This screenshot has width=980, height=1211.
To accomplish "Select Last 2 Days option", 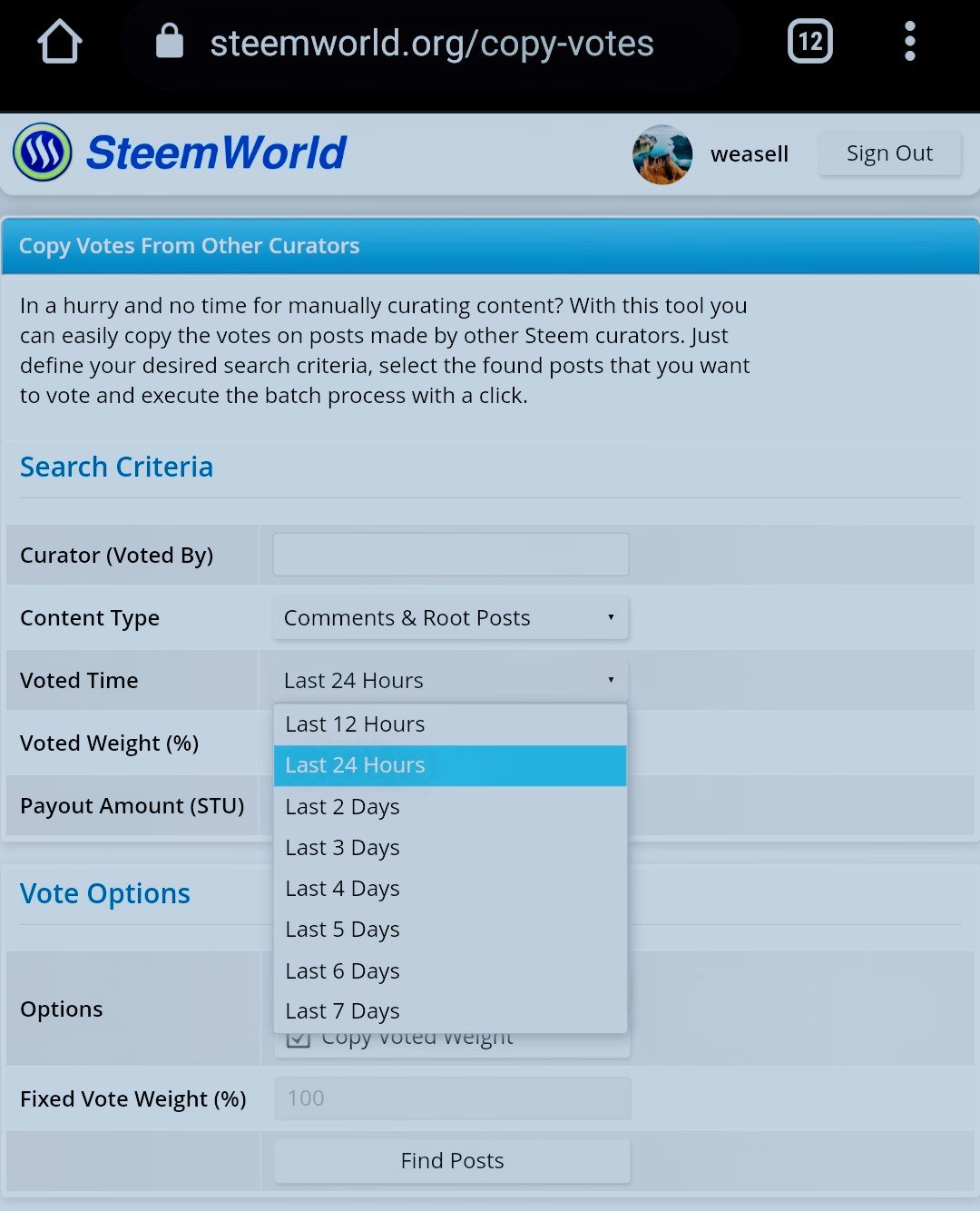I will tap(450, 806).
